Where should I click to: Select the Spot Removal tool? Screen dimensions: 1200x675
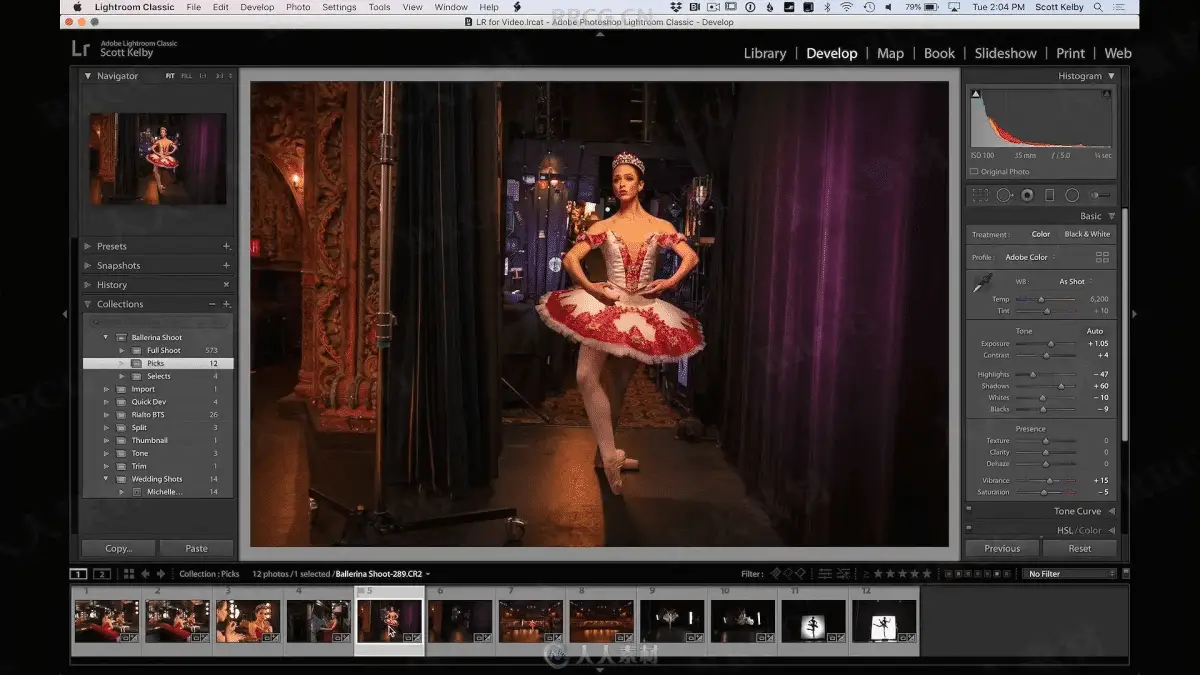[1004, 195]
